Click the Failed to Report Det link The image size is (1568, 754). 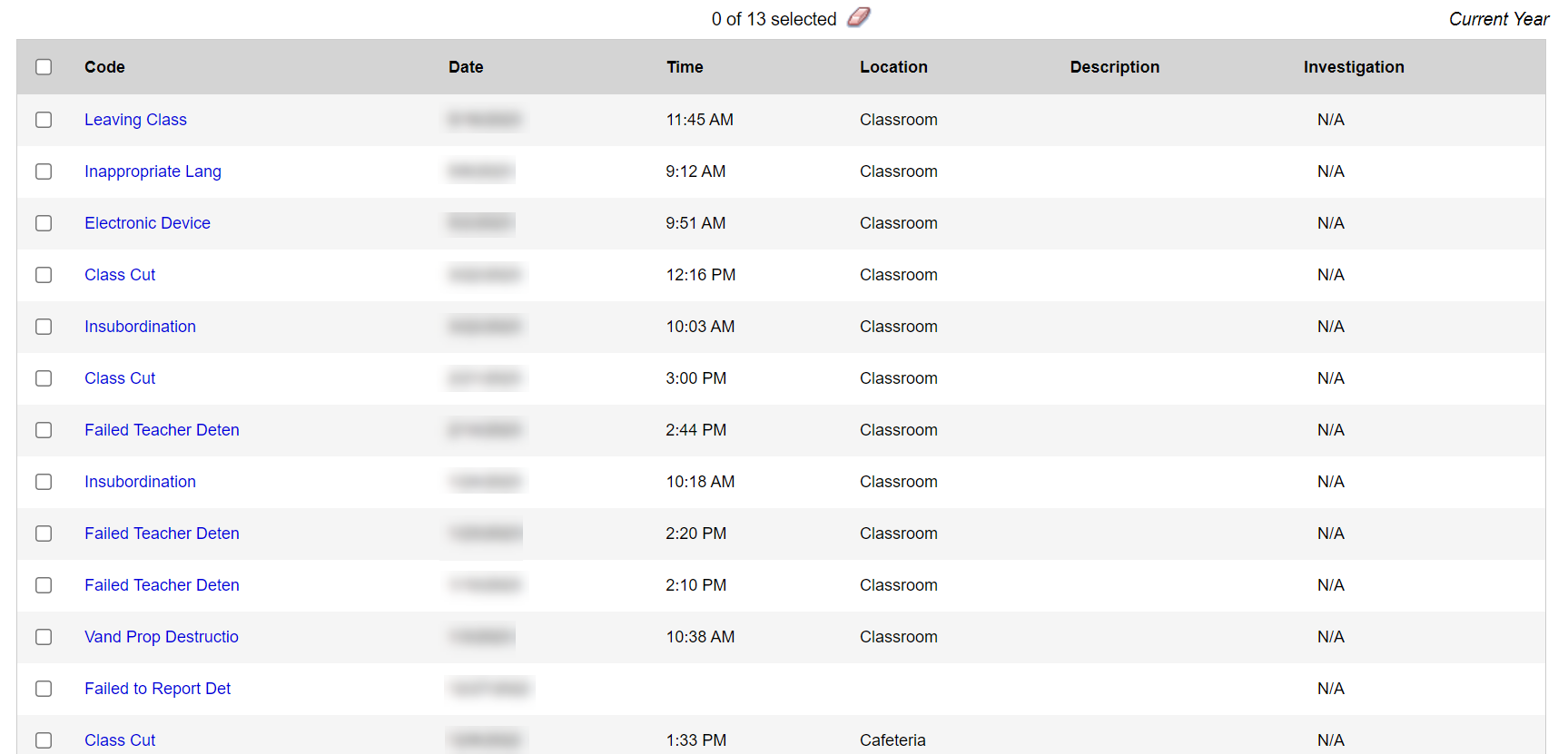pyautogui.click(x=157, y=689)
